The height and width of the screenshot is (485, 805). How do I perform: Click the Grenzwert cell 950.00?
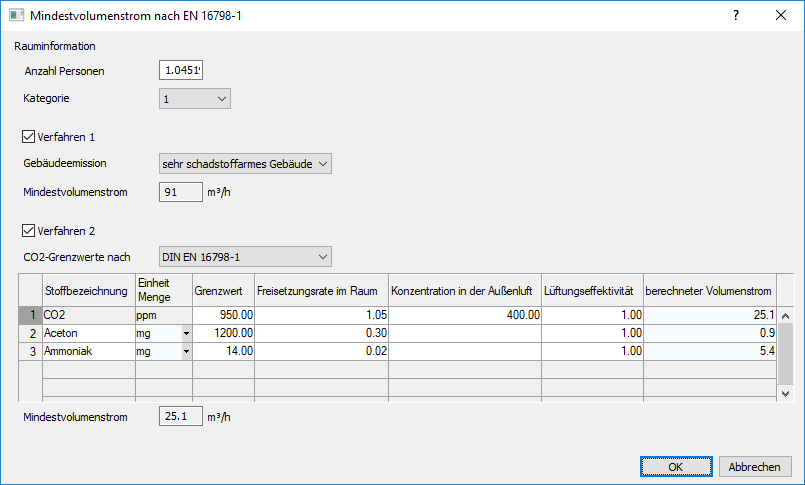pos(223,316)
